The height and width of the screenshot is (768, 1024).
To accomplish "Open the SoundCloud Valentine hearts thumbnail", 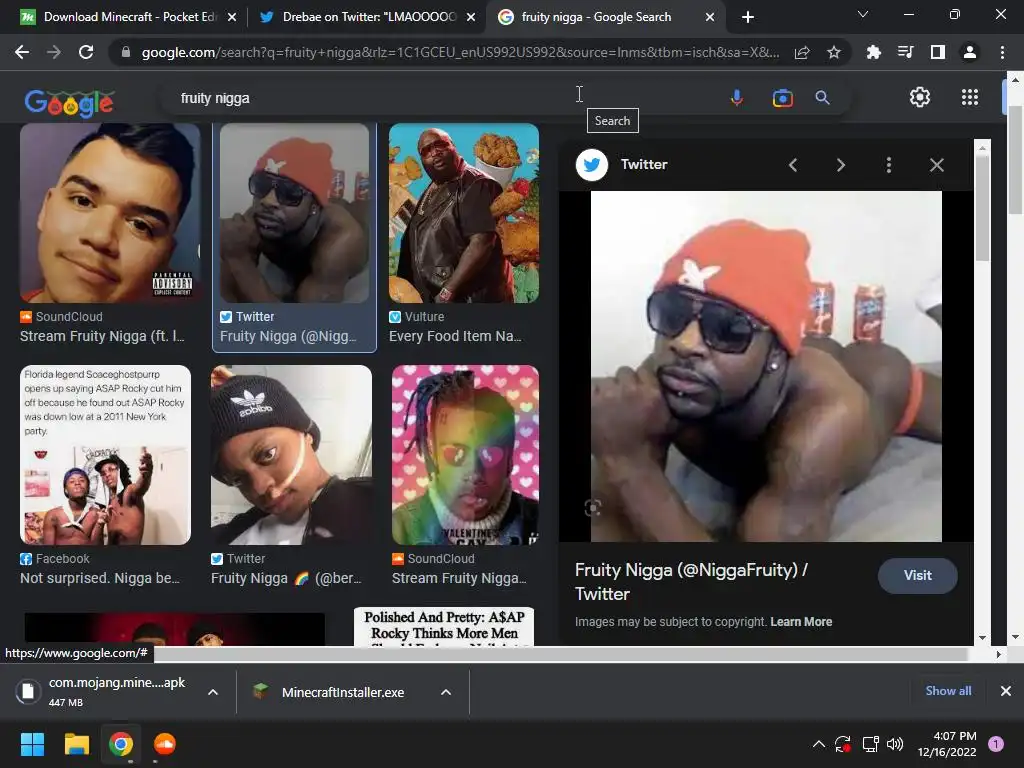I will [465, 455].
